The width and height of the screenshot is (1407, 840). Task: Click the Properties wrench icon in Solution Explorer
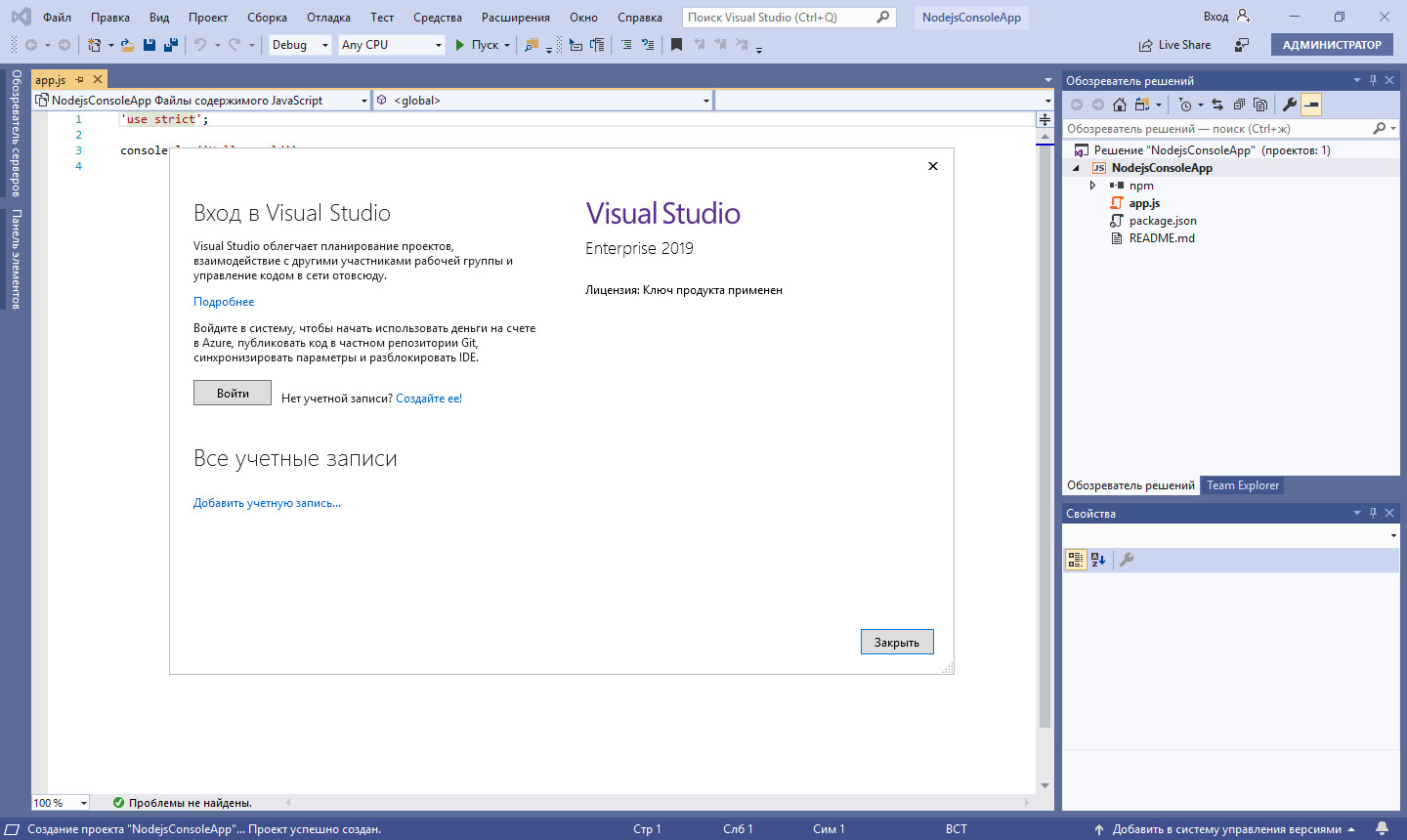click(x=1290, y=105)
